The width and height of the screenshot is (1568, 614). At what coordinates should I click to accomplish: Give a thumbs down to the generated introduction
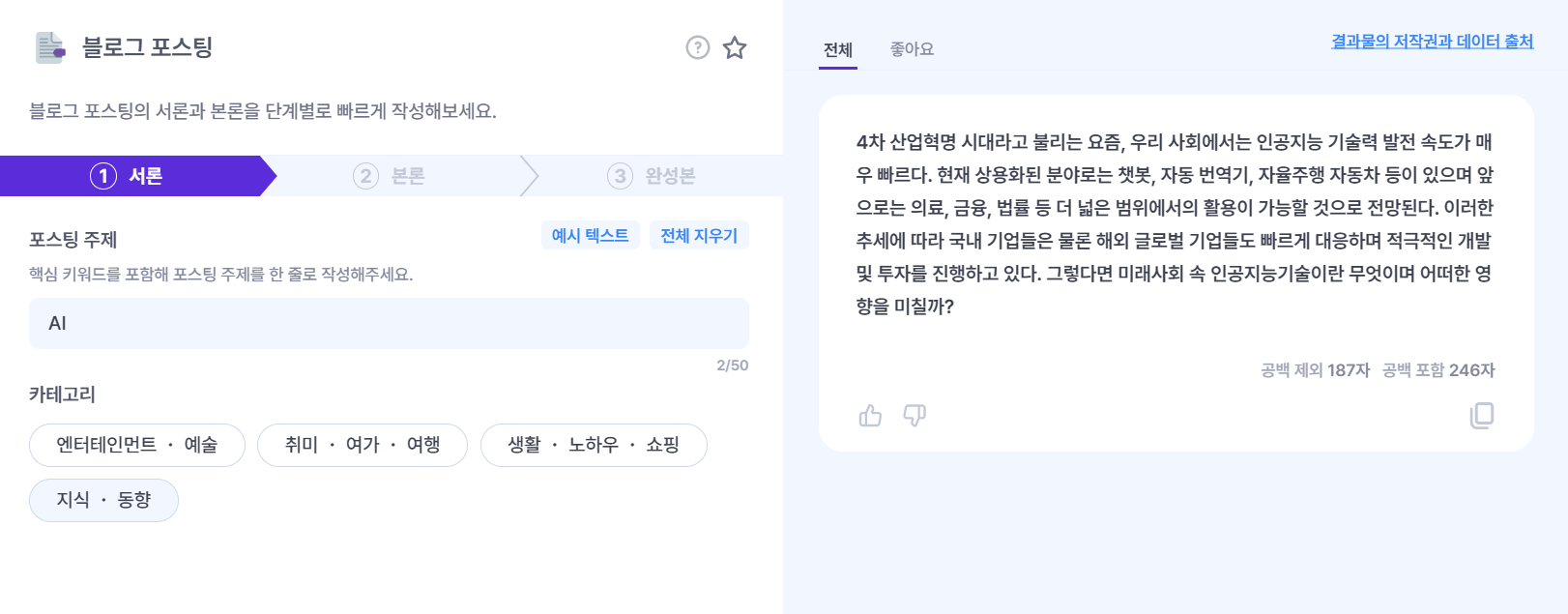pyautogui.click(x=914, y=416)
